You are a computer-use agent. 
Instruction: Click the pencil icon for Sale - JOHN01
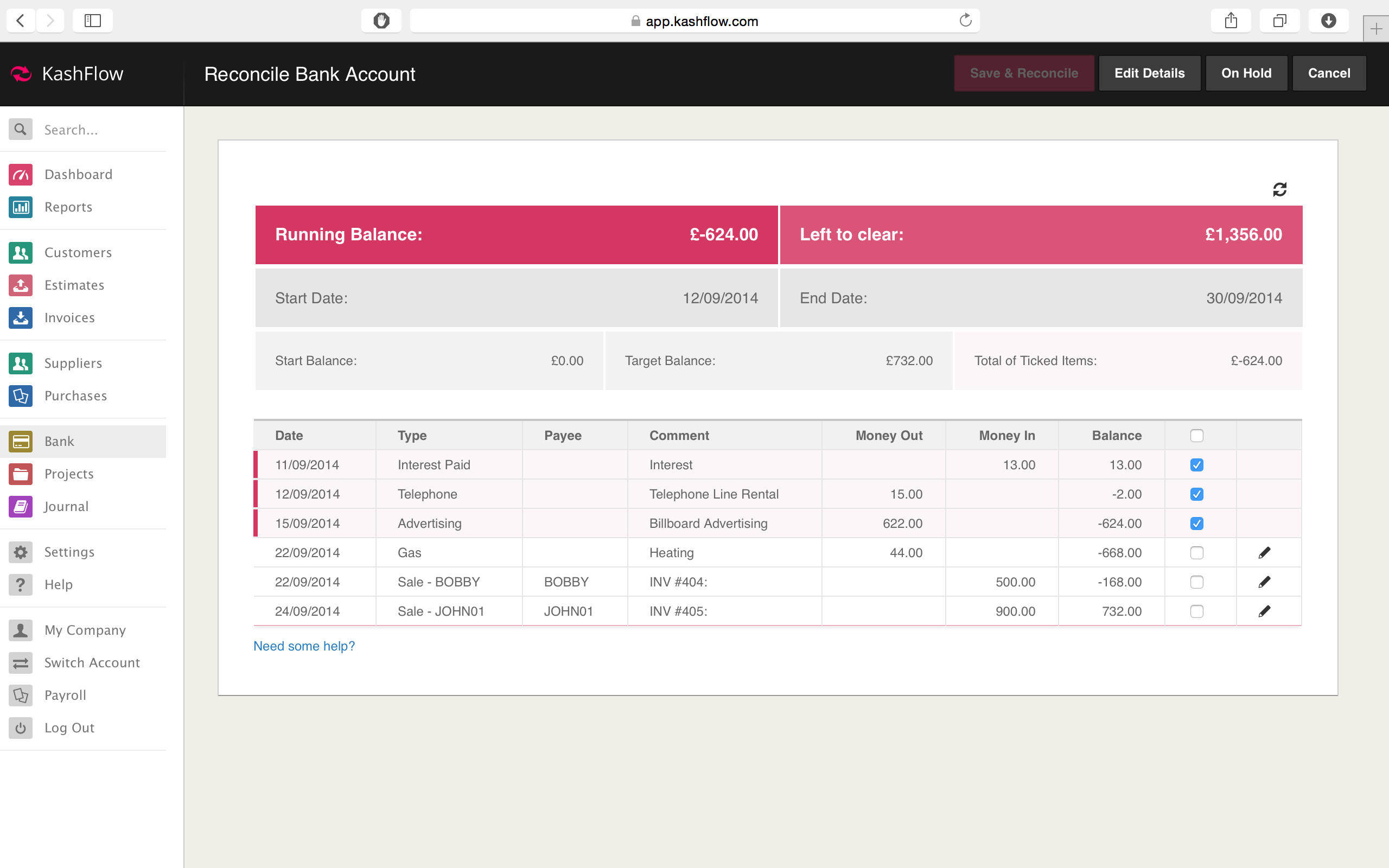(x=1264, y=610)
